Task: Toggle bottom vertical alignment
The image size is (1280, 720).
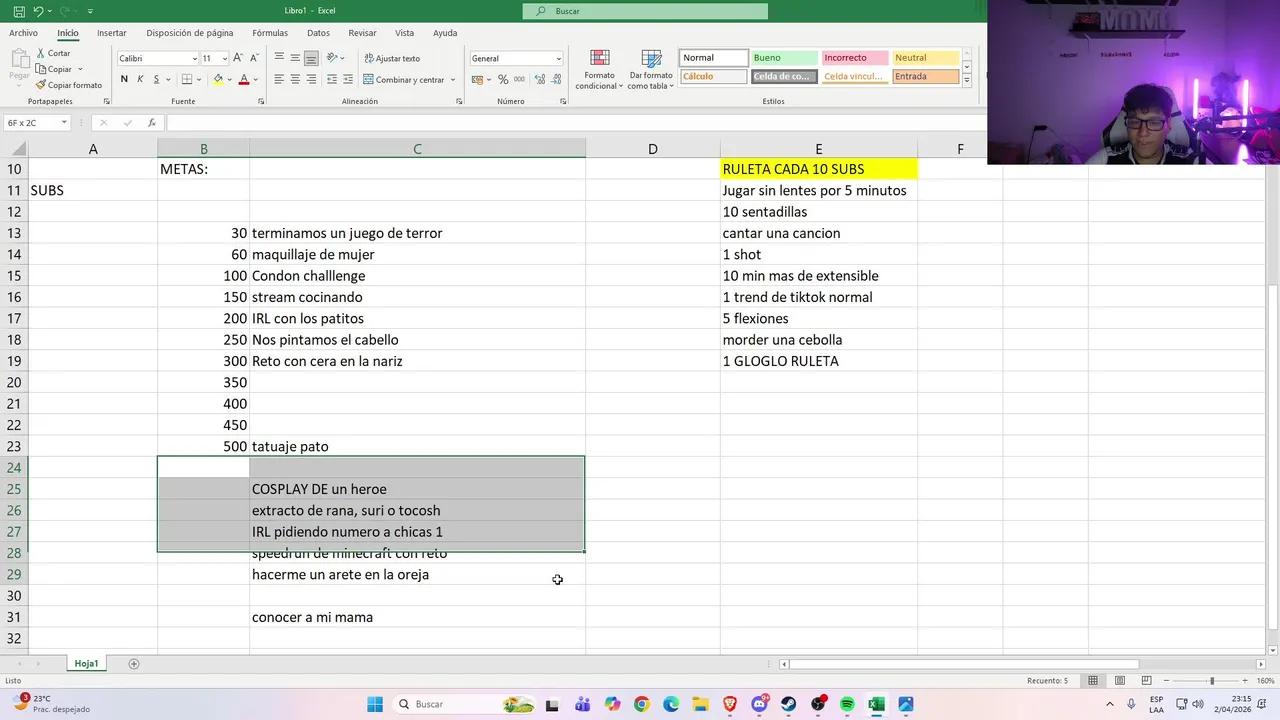Action: point(311,58)
